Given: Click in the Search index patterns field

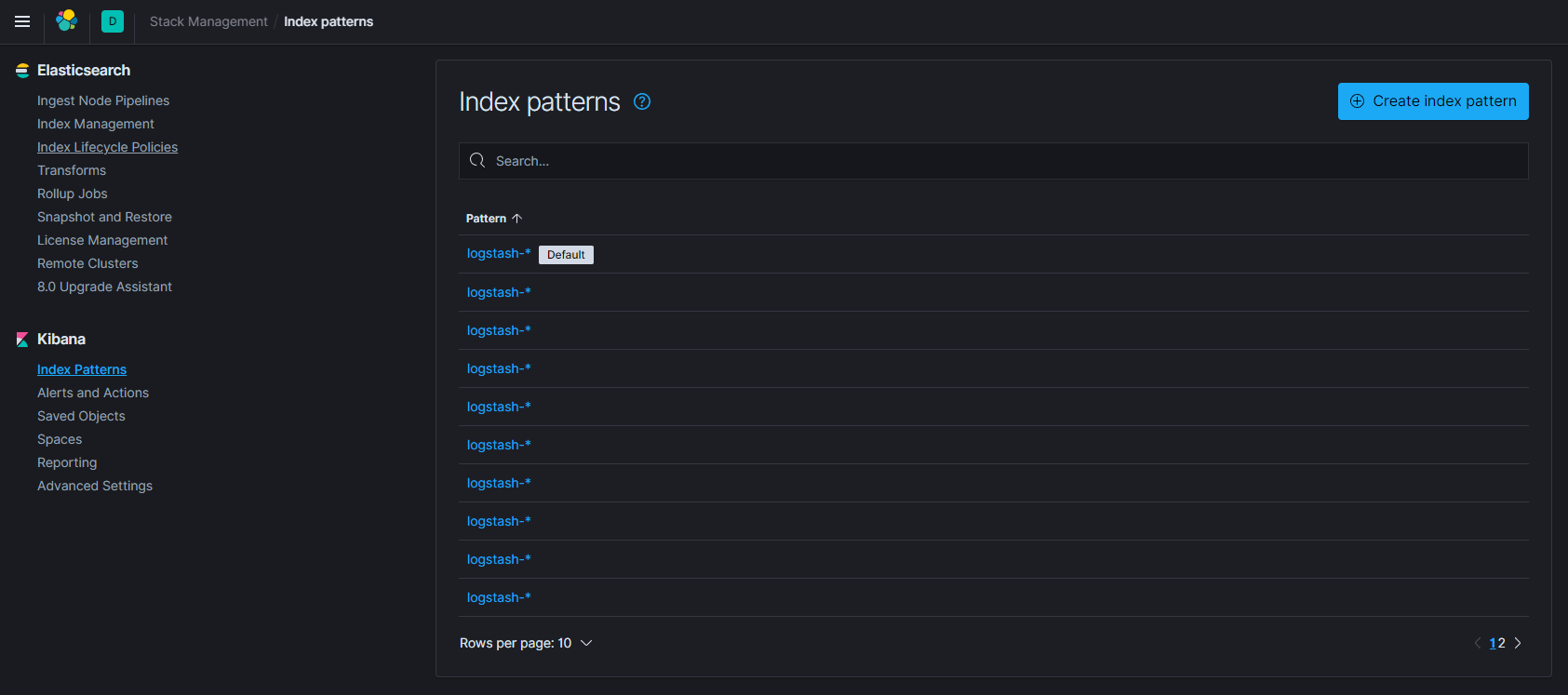Looking at the screenshot, I should coord(993,161).
